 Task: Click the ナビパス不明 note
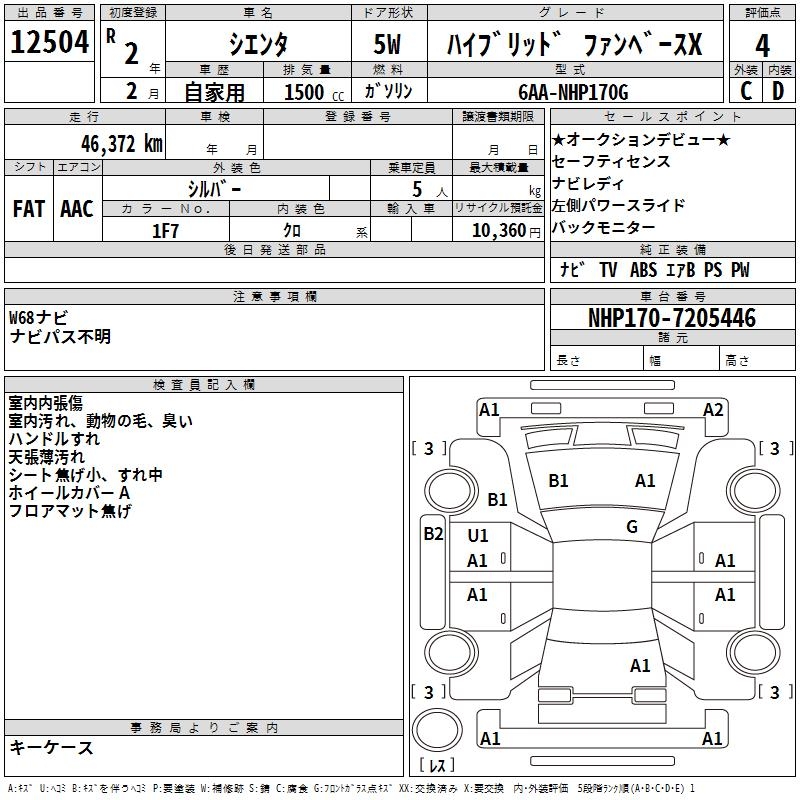click(x=60, y=336)
